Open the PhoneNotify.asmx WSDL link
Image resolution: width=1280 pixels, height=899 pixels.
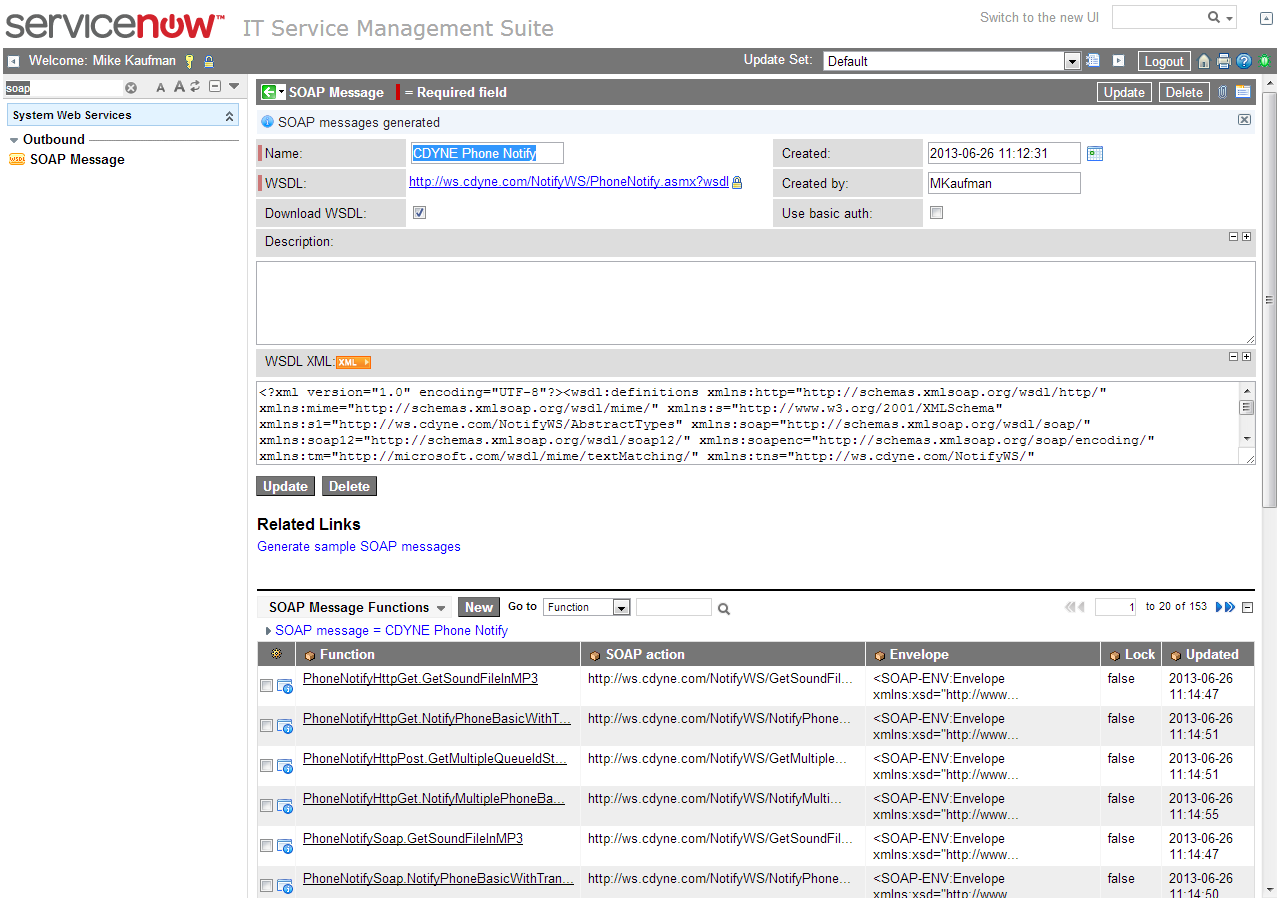pos(569,182)
